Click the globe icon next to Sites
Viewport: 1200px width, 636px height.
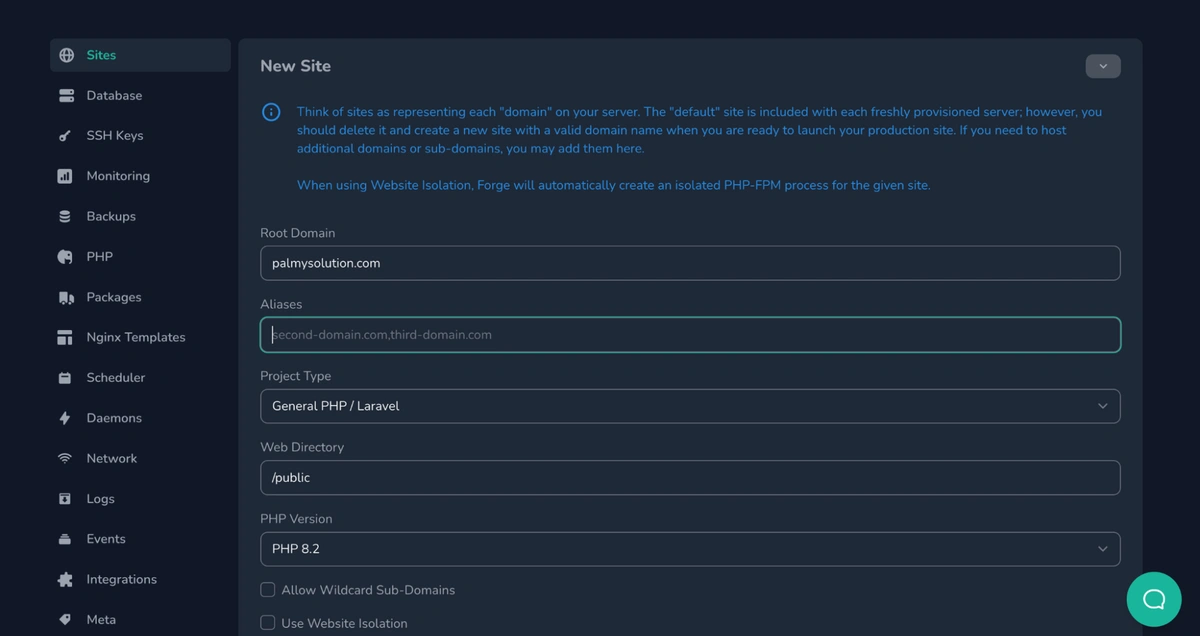(66, 55)
